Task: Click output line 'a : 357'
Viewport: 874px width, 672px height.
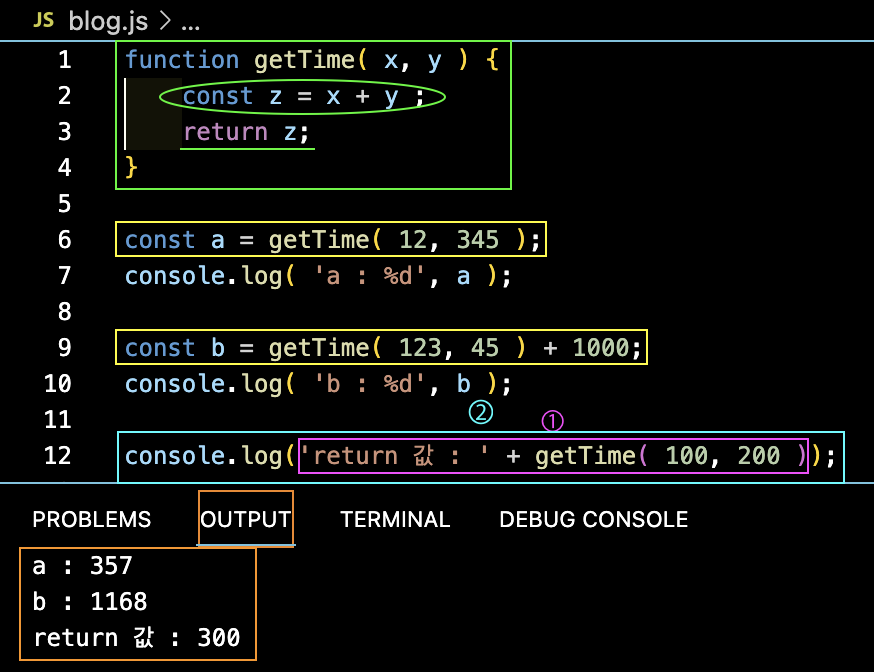Action: click(x=82, y=566)
